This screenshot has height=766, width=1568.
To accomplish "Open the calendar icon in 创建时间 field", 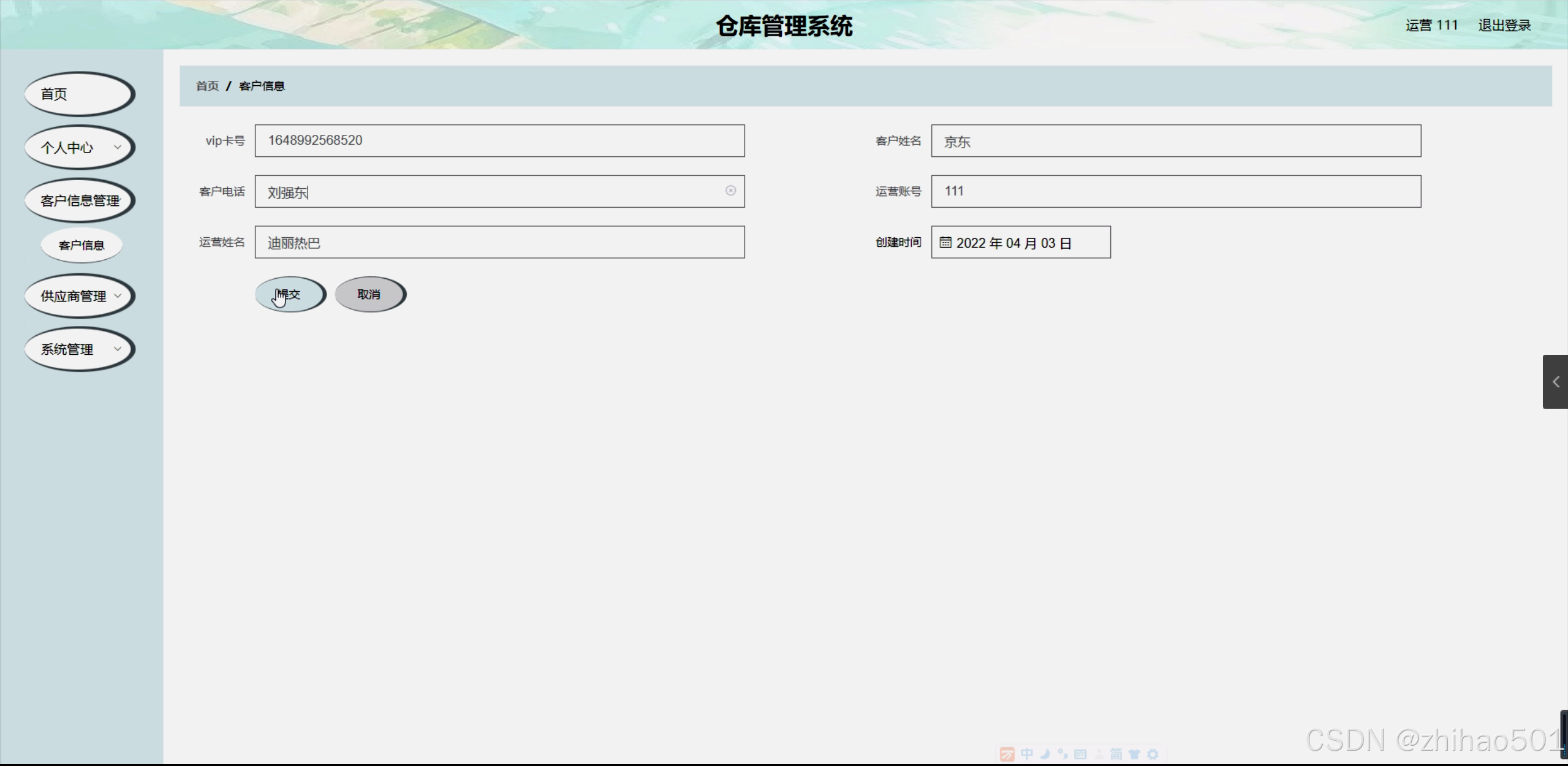I will [945, 243].
